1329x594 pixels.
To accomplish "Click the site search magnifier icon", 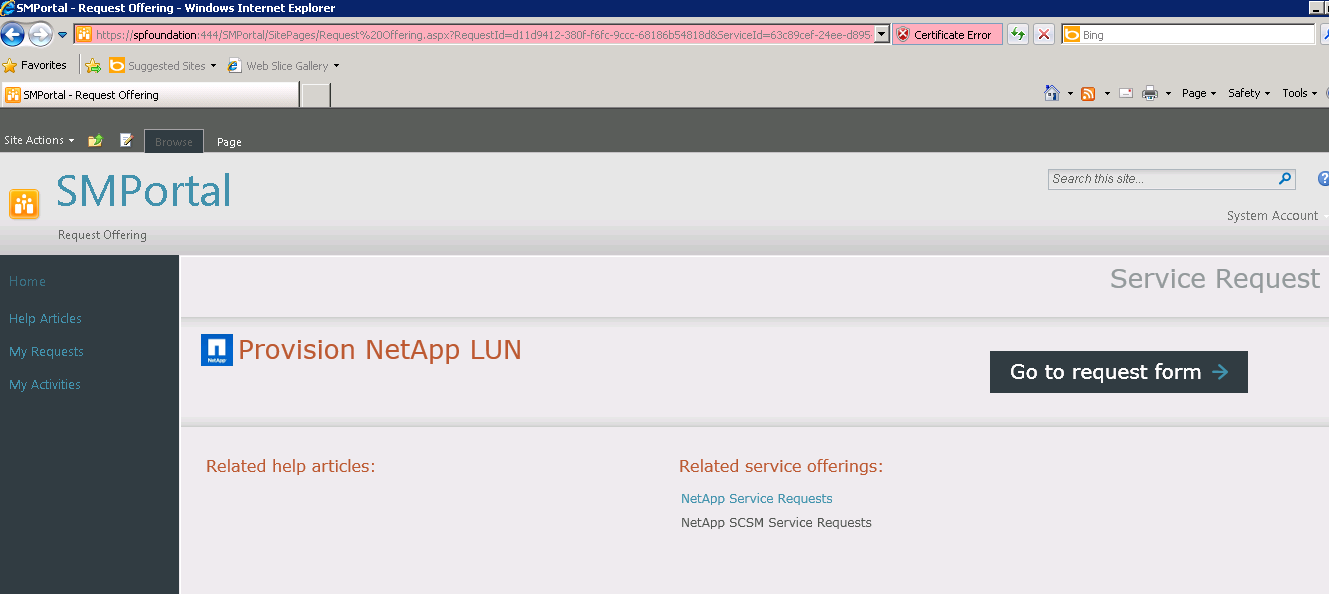I will tap(1285, 179).
